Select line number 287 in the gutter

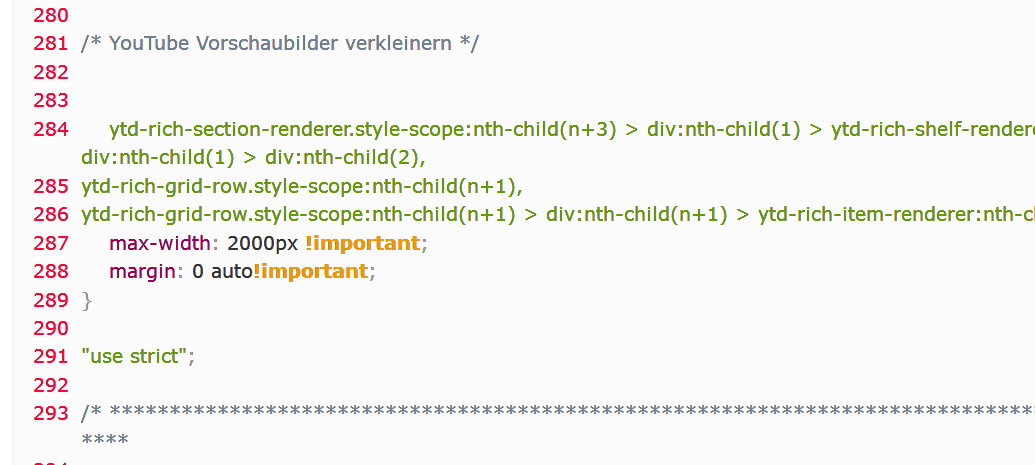point(50,243)
